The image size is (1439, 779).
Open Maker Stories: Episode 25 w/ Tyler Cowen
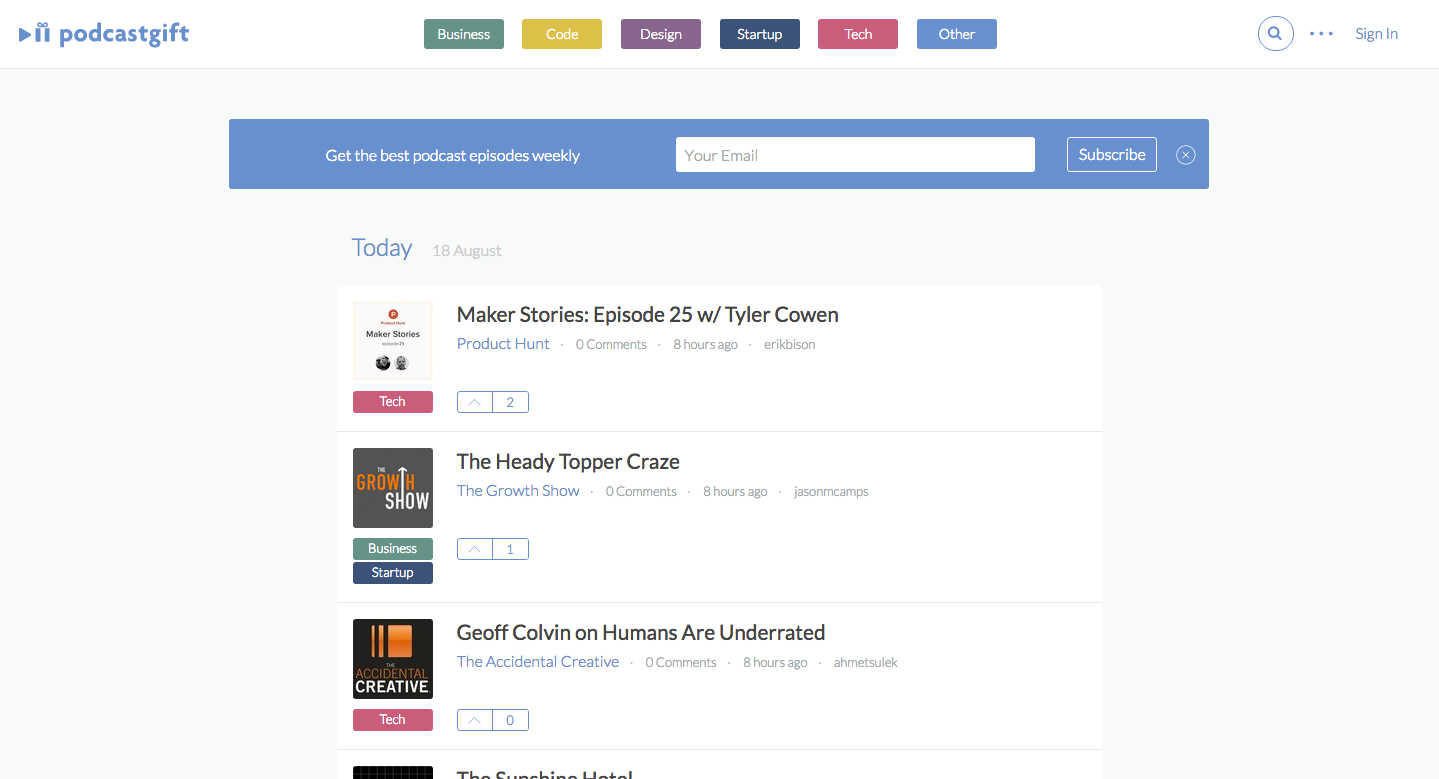648,314
